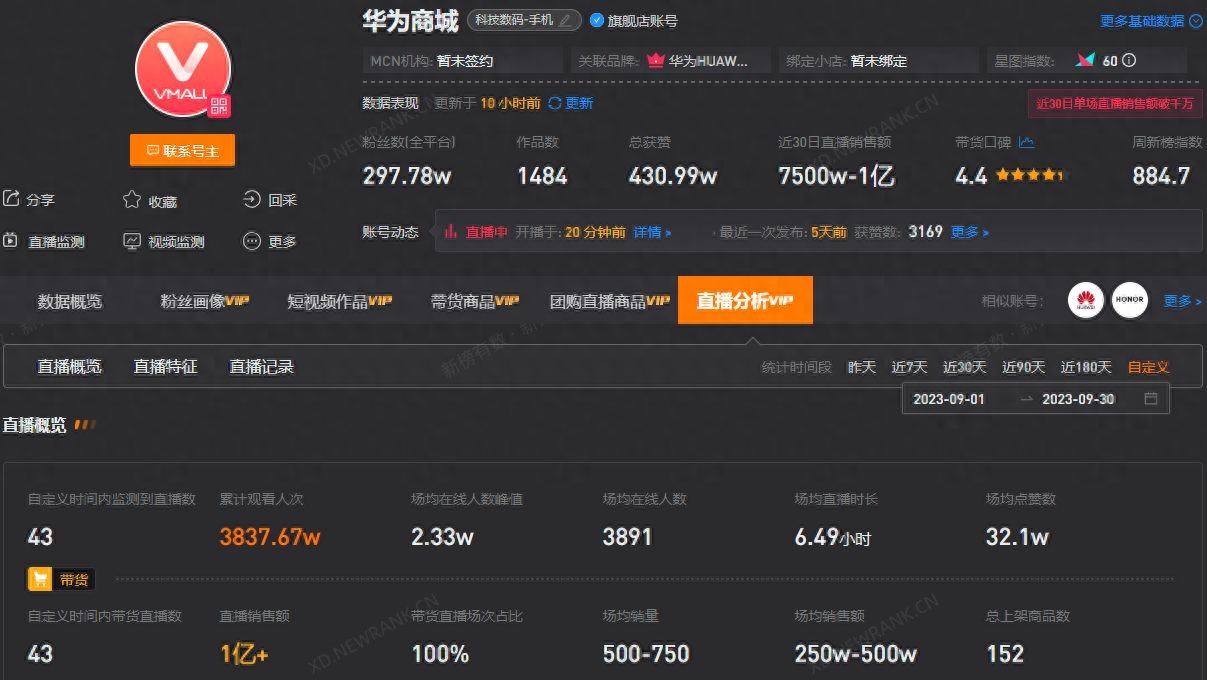Click the 分享 share icon

tap(12, 199)
